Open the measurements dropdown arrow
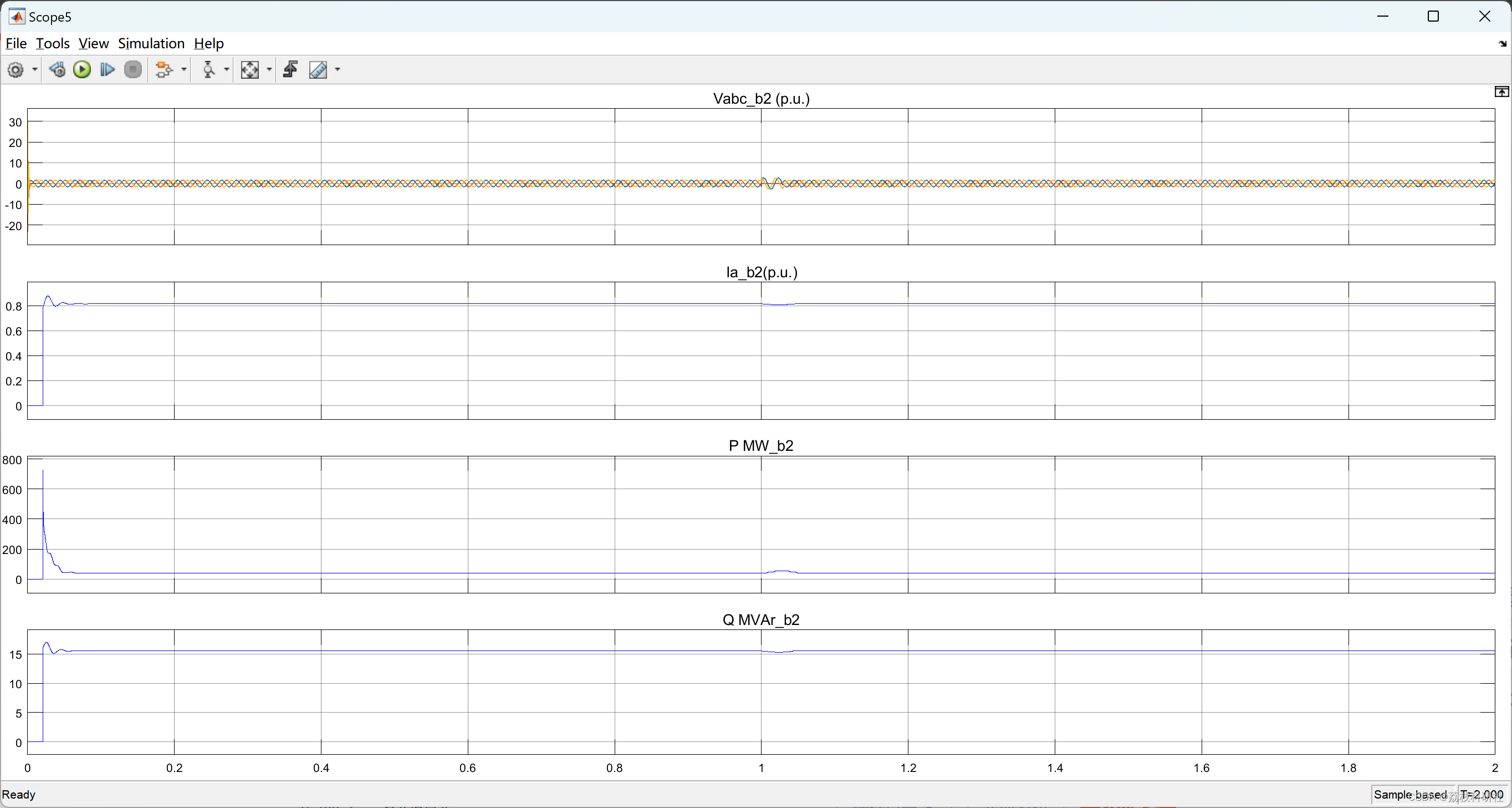 [x=336, y=70]
